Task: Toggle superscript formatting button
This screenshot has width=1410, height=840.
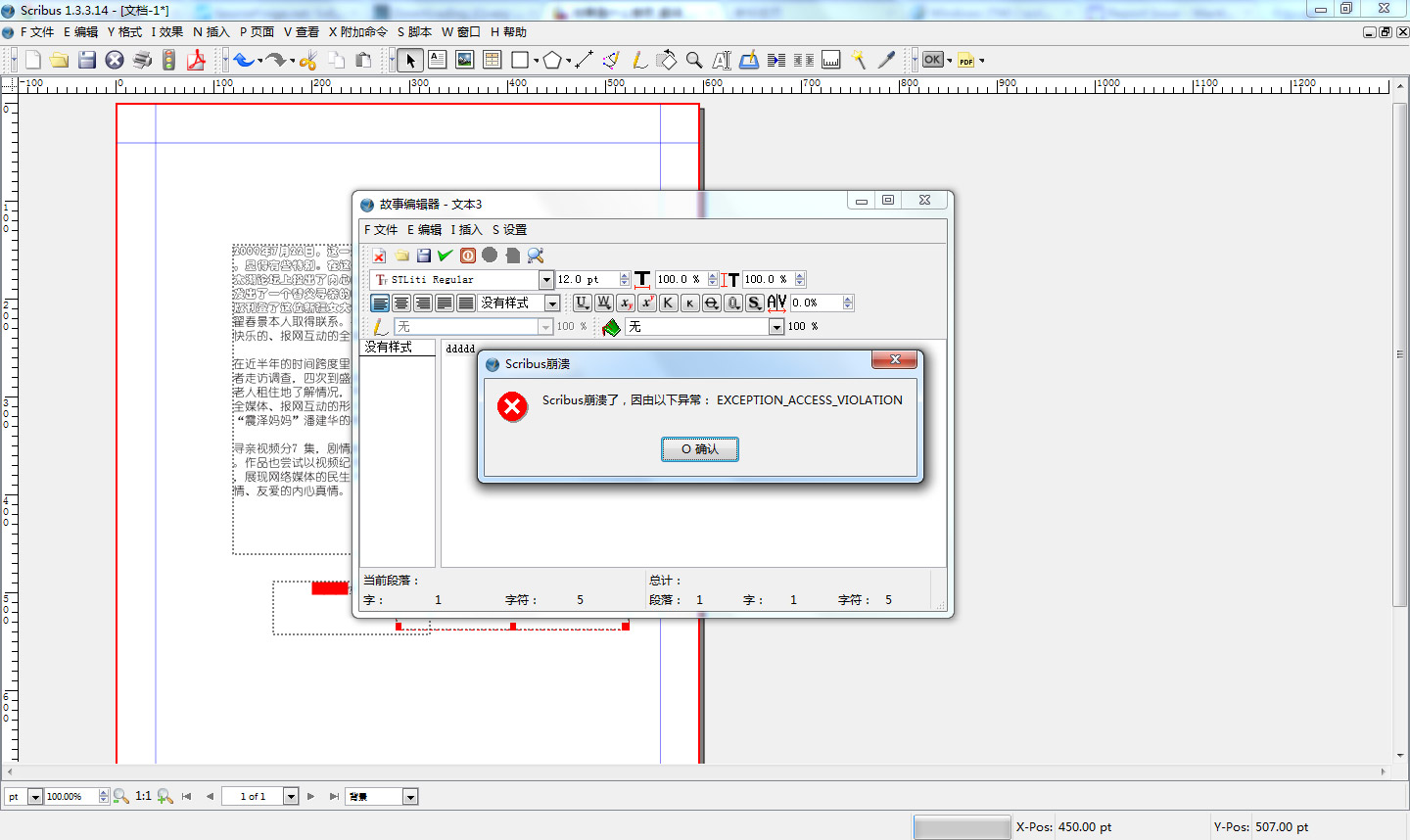Action: pos(647,303)
